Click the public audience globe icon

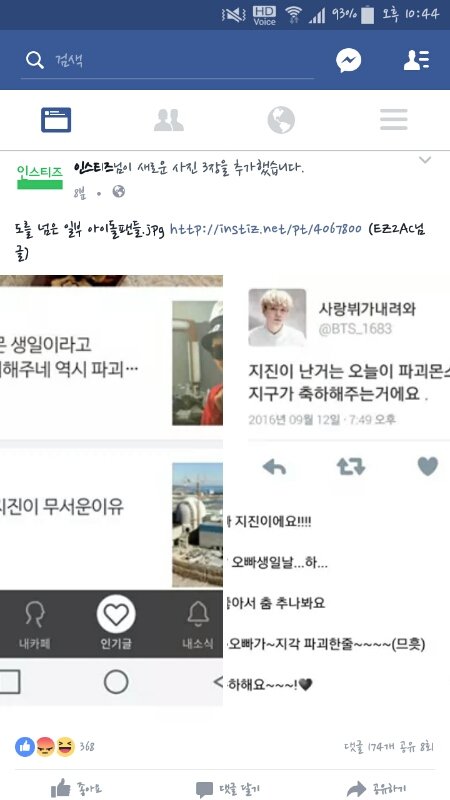click(118, 192)
